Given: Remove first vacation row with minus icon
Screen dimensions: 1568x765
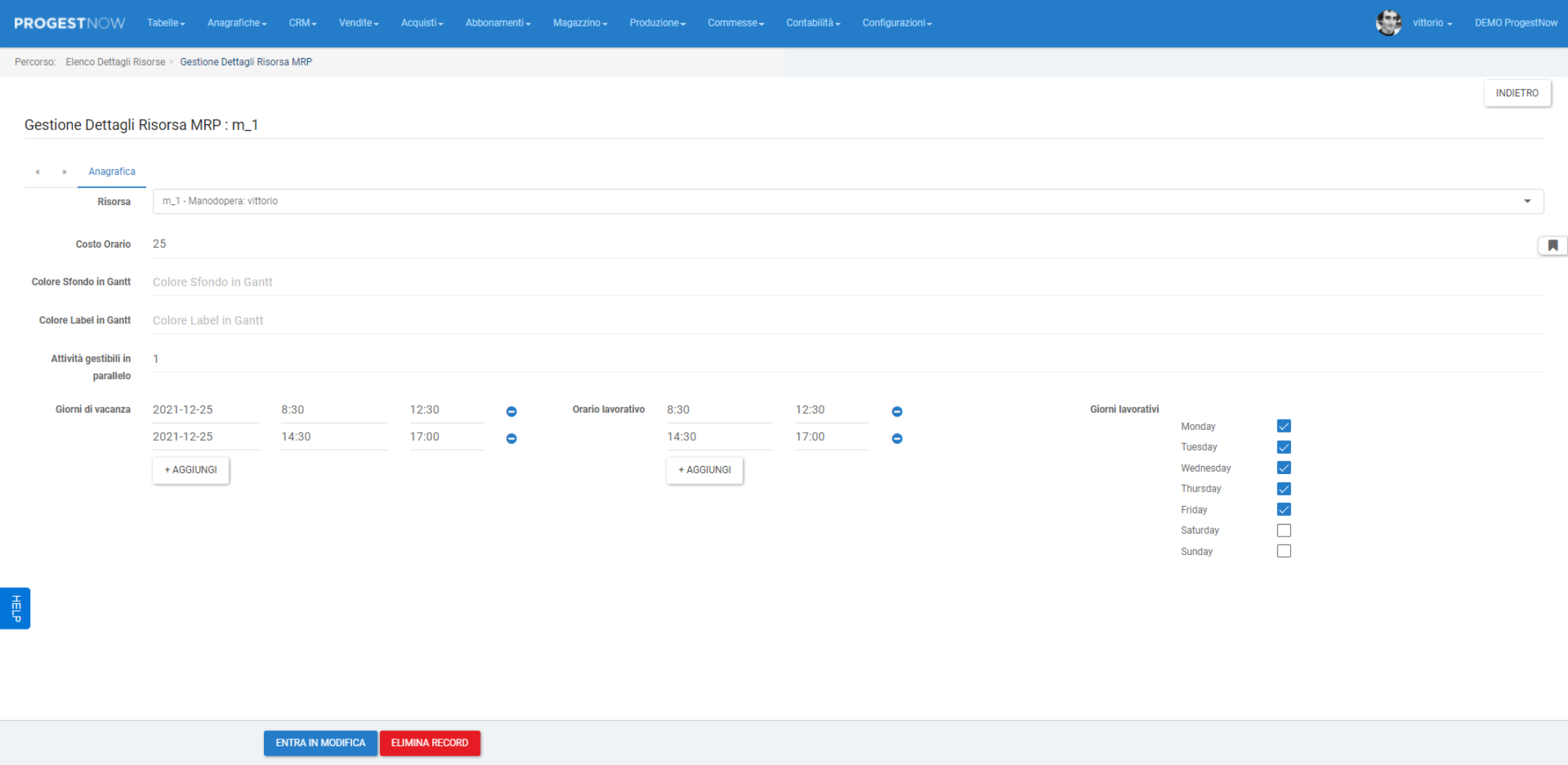Looking at the screenshot, I should [512, 412].
